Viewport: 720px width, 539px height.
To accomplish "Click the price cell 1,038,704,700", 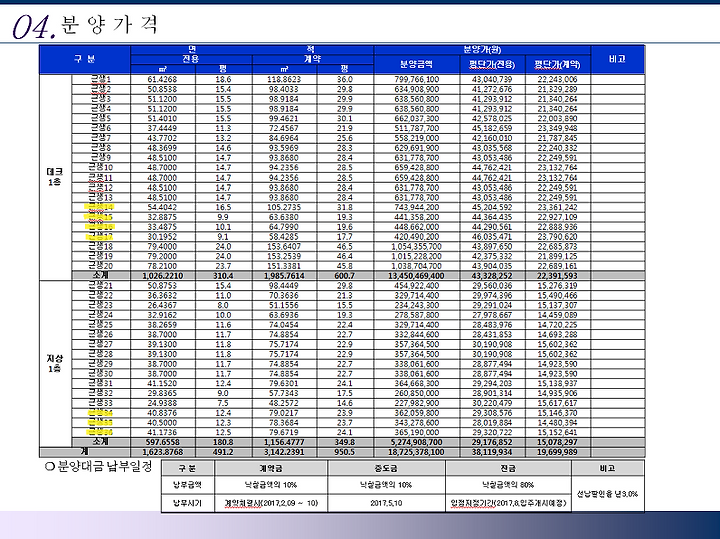I will [416, 266].
